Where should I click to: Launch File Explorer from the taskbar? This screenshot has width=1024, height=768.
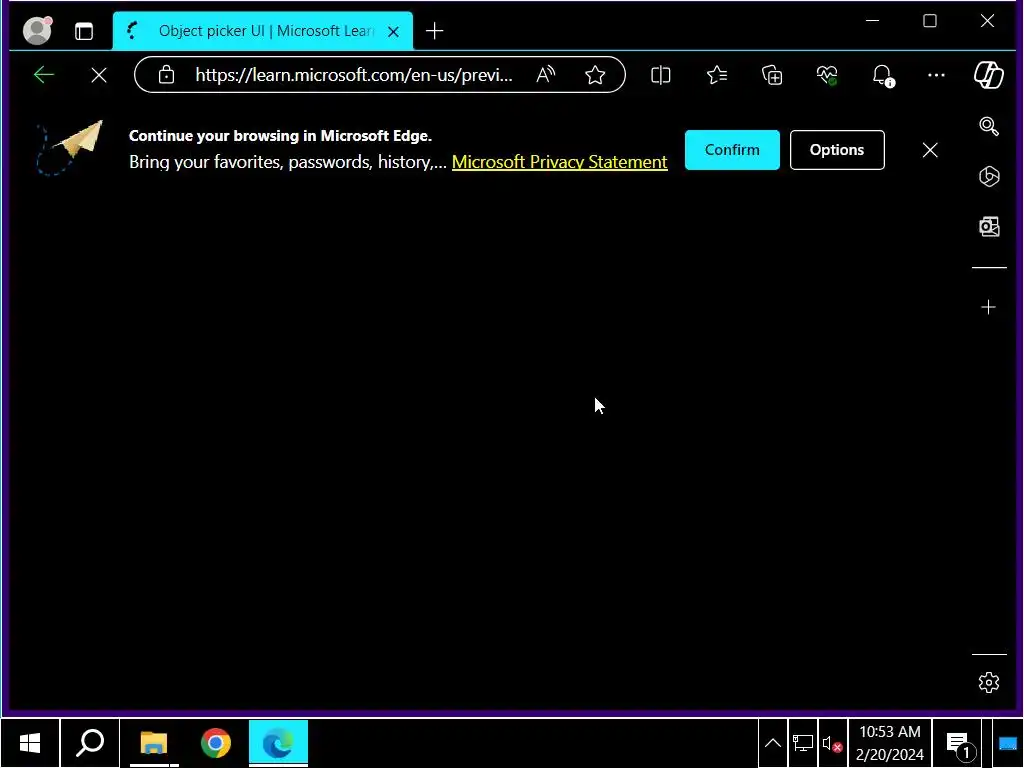(154, 743)
